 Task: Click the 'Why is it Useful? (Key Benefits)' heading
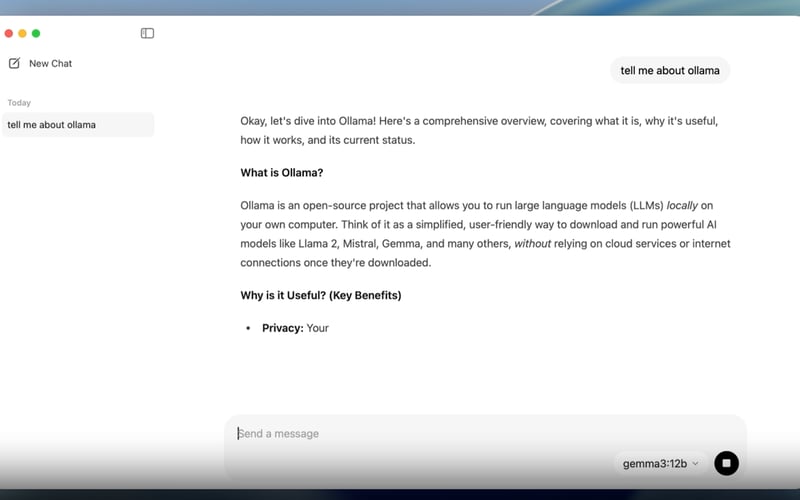(x=321, y=295)
